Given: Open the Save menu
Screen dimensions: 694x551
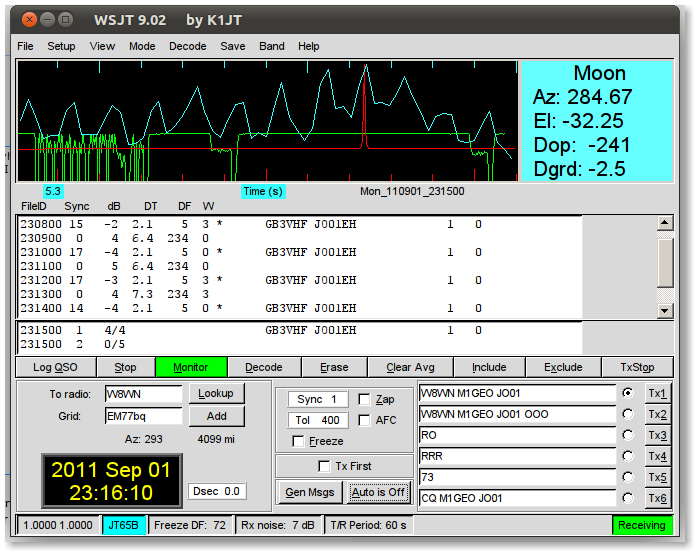Looking at the screenshot, I should point(233,46).
